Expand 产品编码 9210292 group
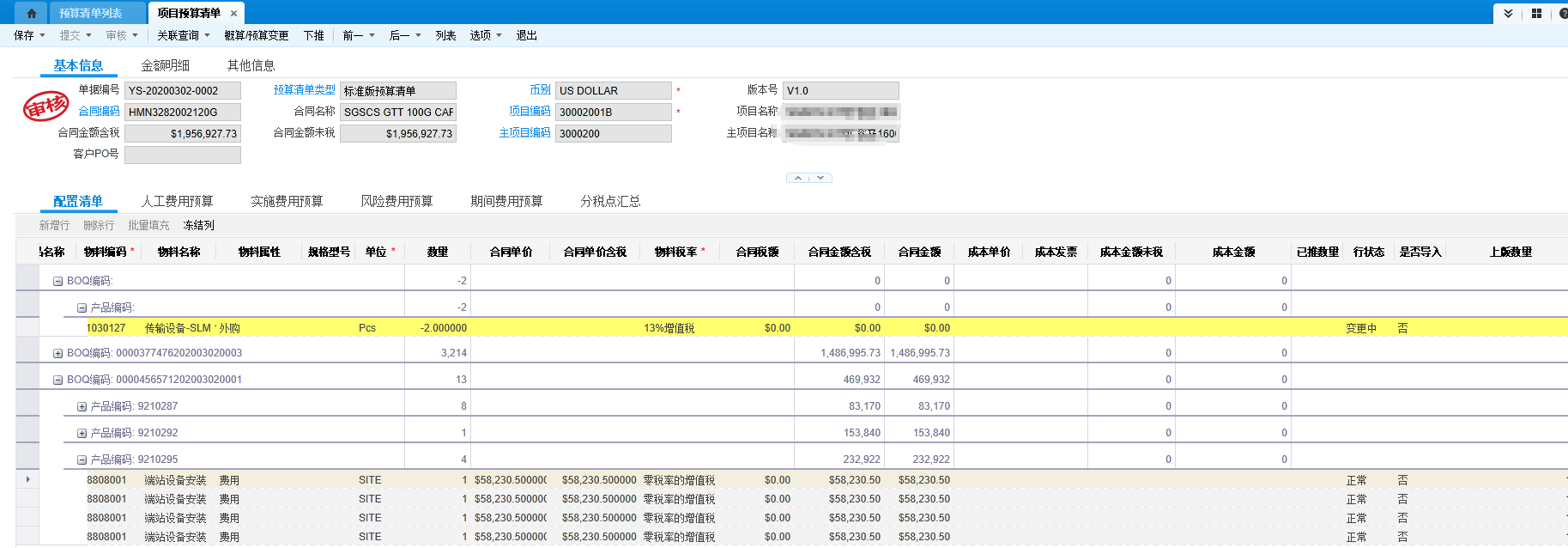The height and width of the screenshot is (548, 1568). 82,433
